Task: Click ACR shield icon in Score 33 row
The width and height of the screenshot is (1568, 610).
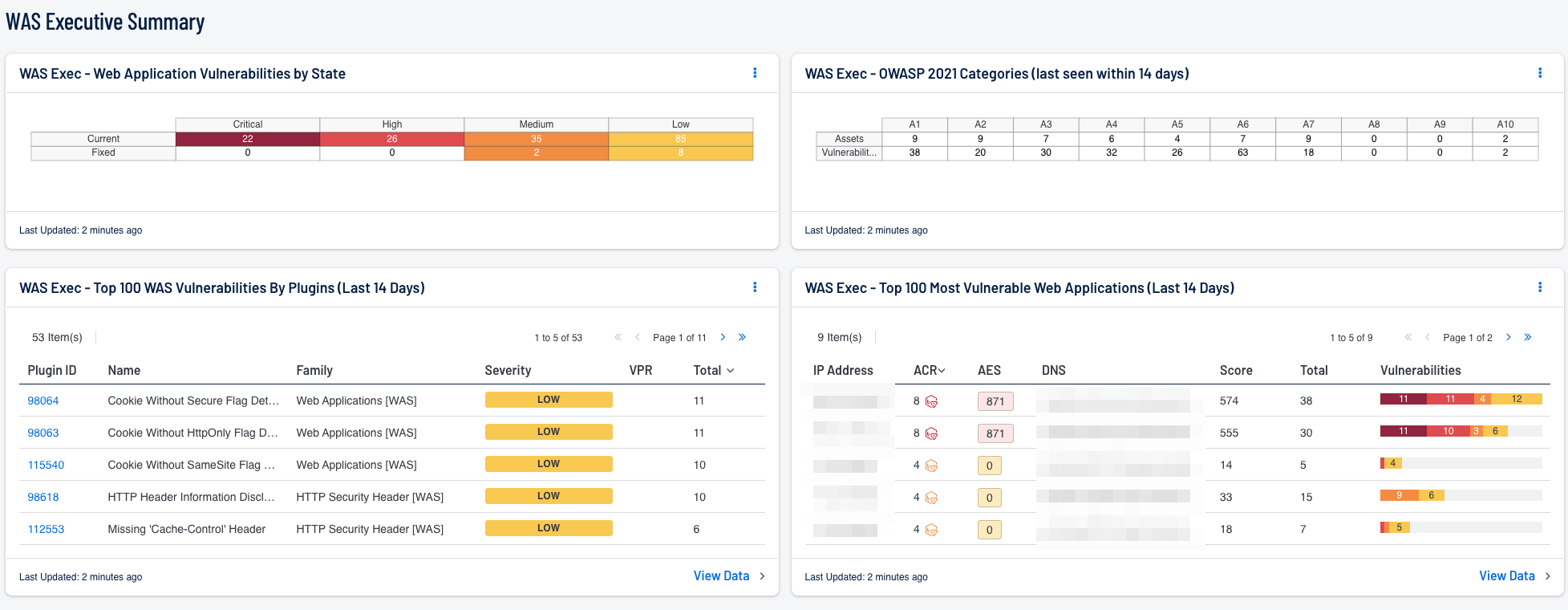Action: [x=931, y=498]
